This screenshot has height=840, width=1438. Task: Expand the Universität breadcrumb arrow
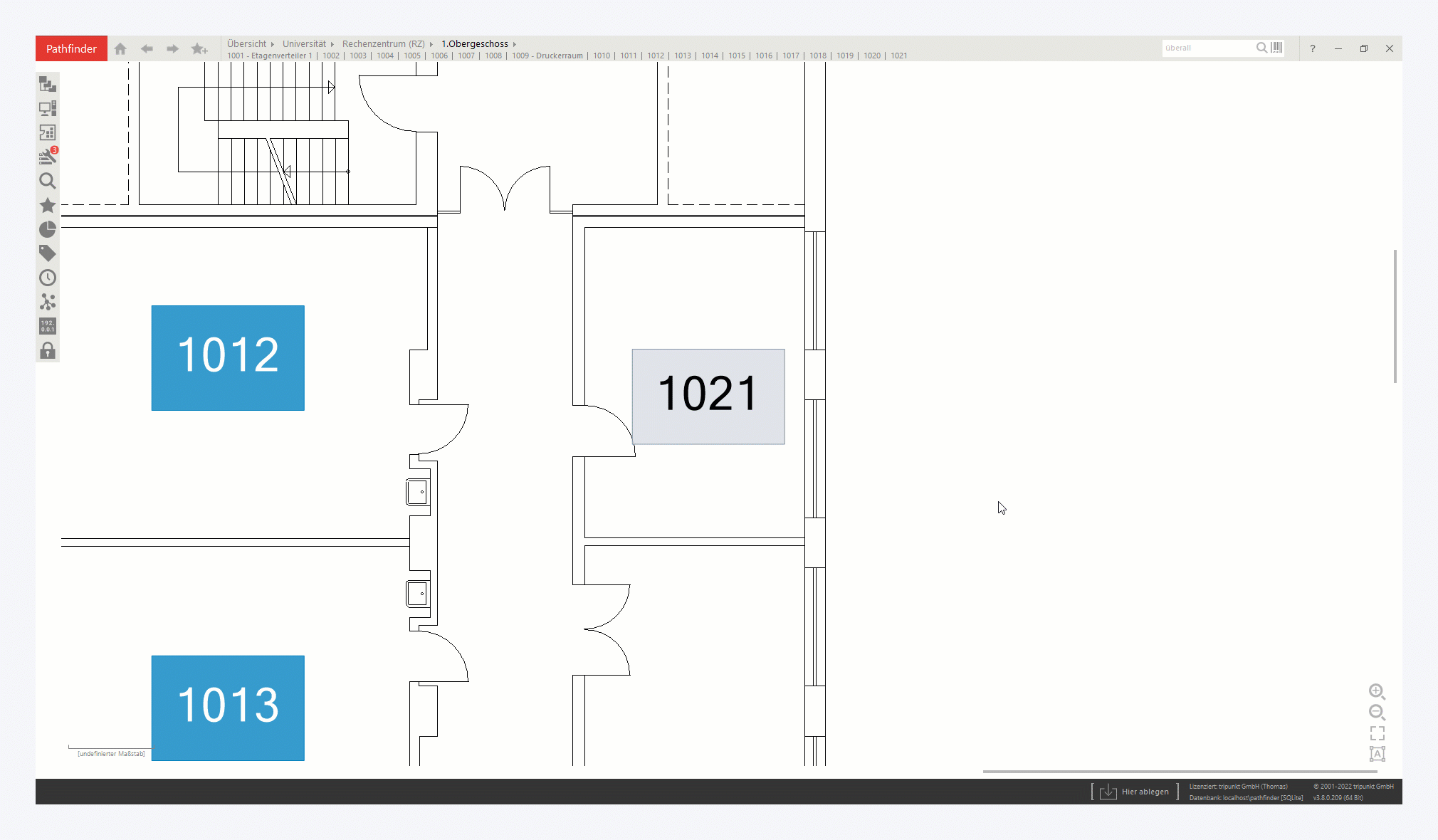[x=332, y=44]
